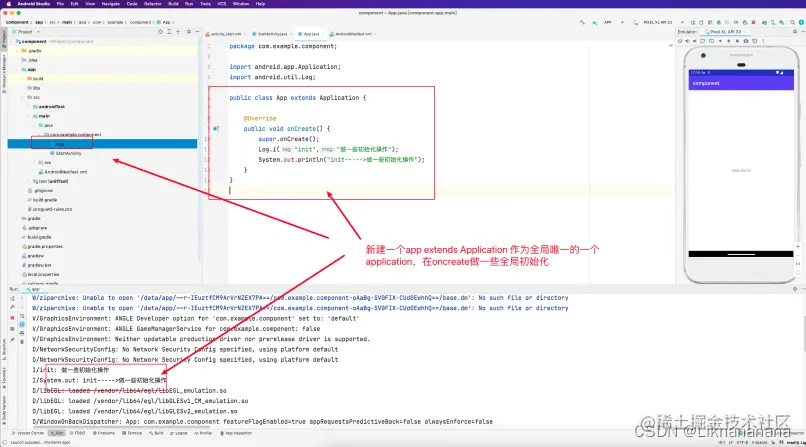
Task: Click Collapse All icon in Project panel
Action: pos(178,32)
